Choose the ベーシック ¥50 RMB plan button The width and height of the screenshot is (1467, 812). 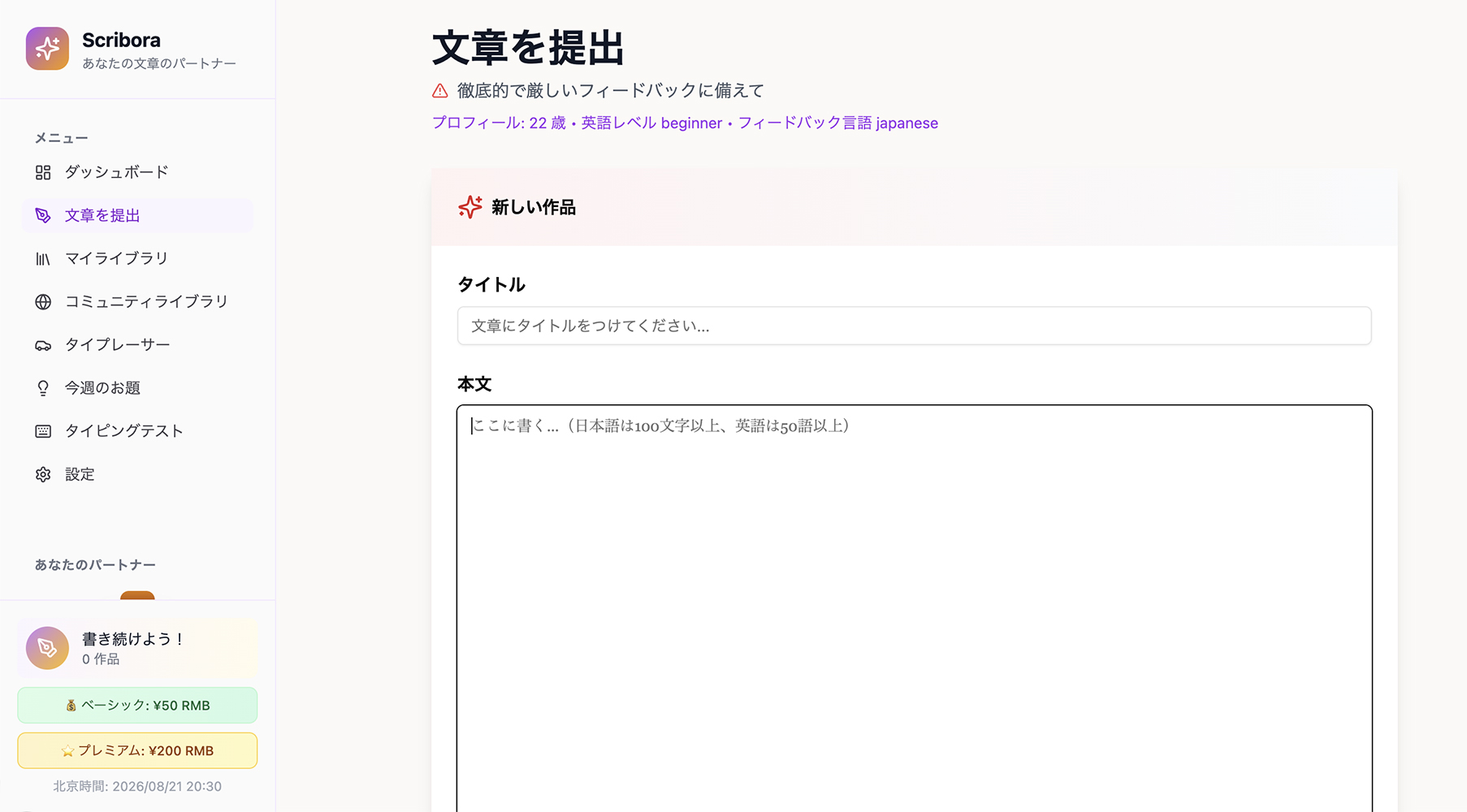137,706
